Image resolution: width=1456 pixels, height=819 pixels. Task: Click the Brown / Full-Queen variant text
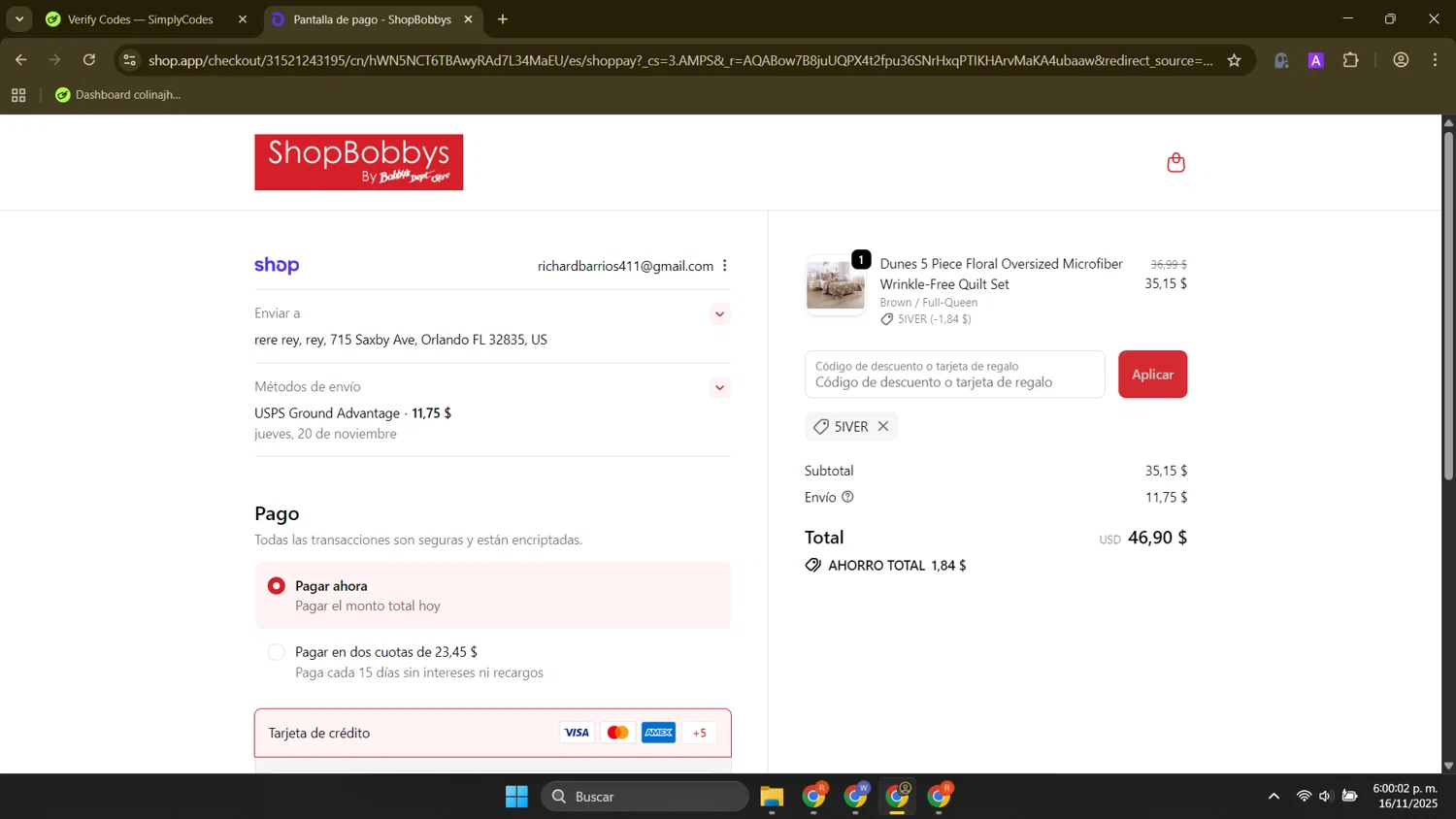pyautogui.click(x=928, y=303)
